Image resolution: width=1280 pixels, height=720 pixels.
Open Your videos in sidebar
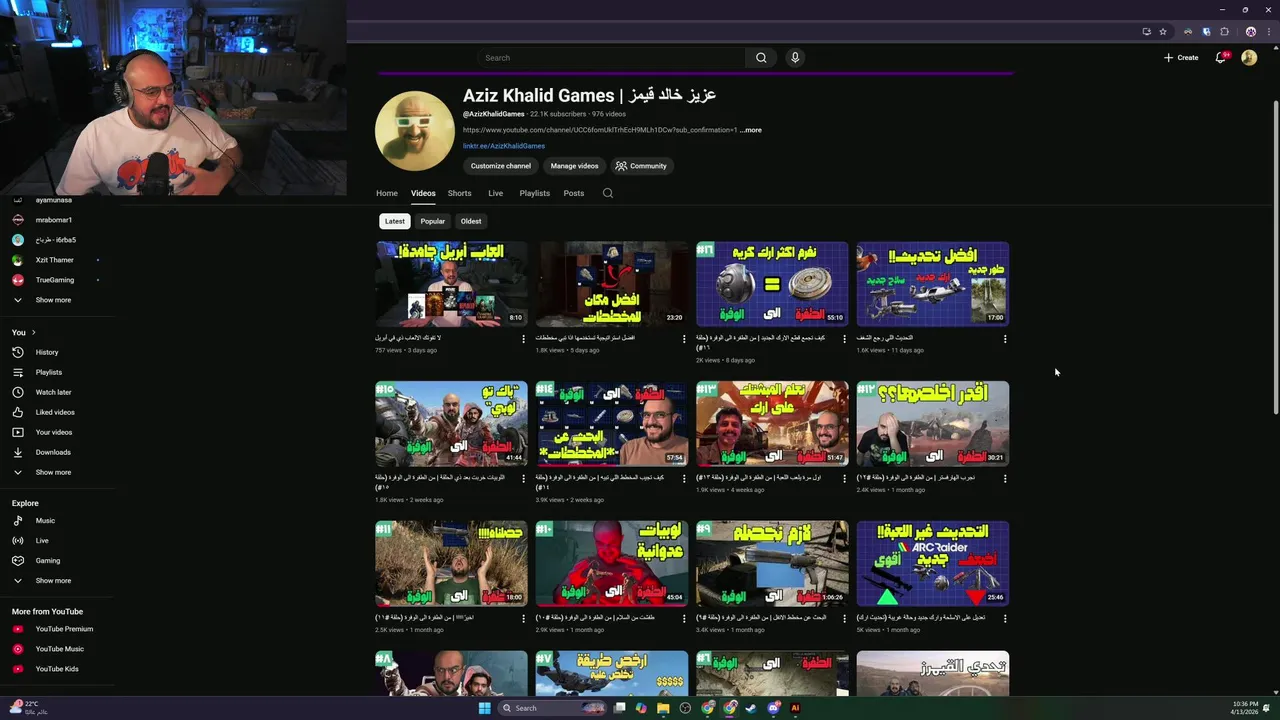pyautogui.click(x=54, y=432)
